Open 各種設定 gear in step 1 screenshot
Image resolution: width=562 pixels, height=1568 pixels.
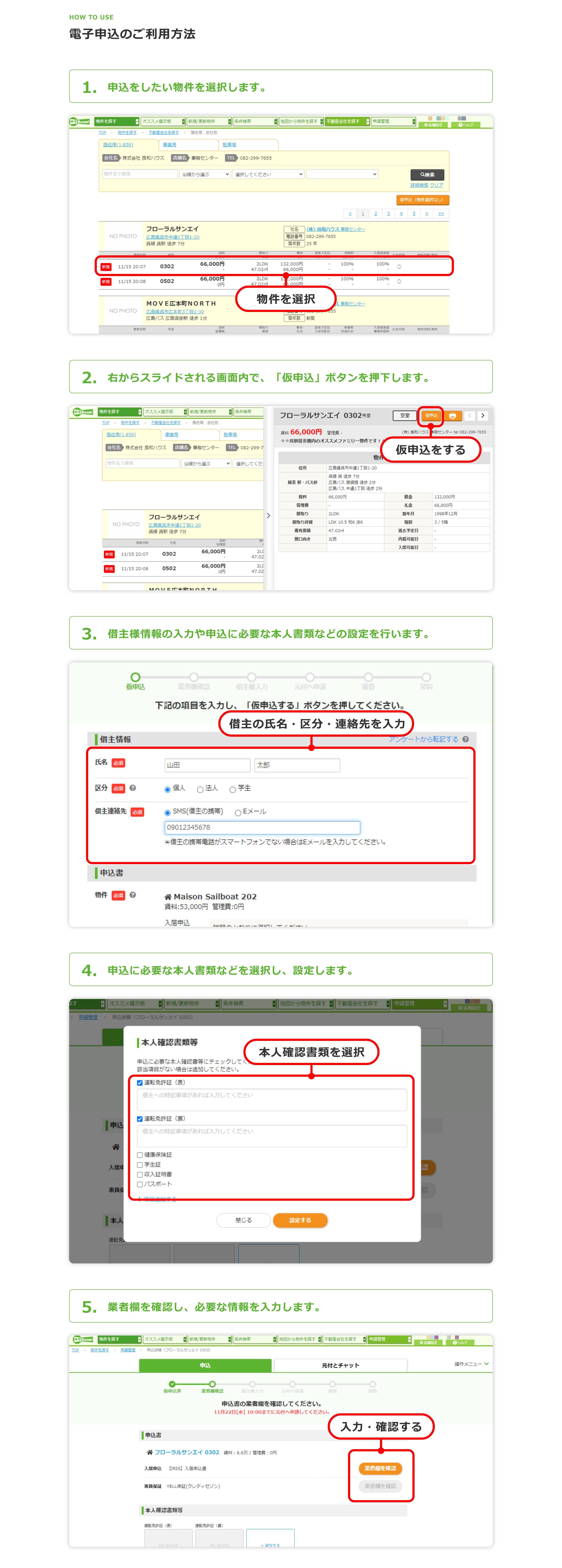[x=433, y=125]
